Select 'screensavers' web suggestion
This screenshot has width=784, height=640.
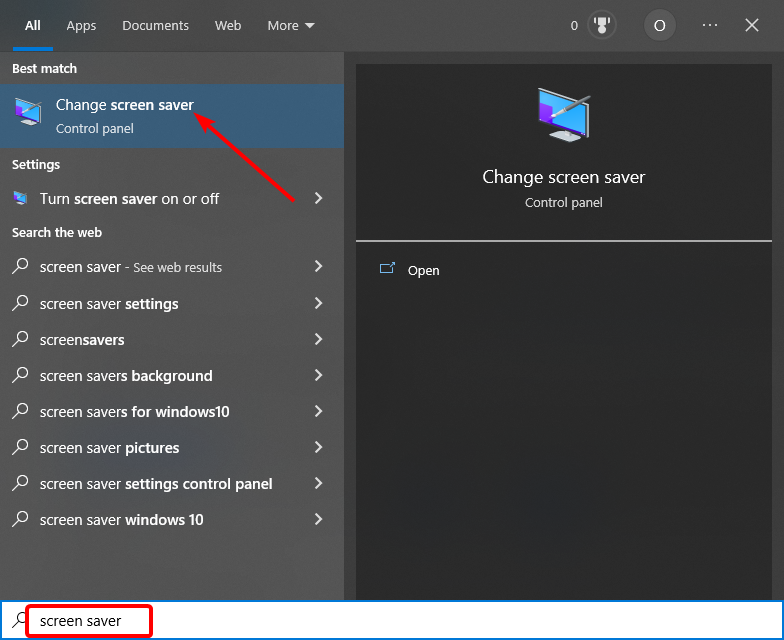172,339
